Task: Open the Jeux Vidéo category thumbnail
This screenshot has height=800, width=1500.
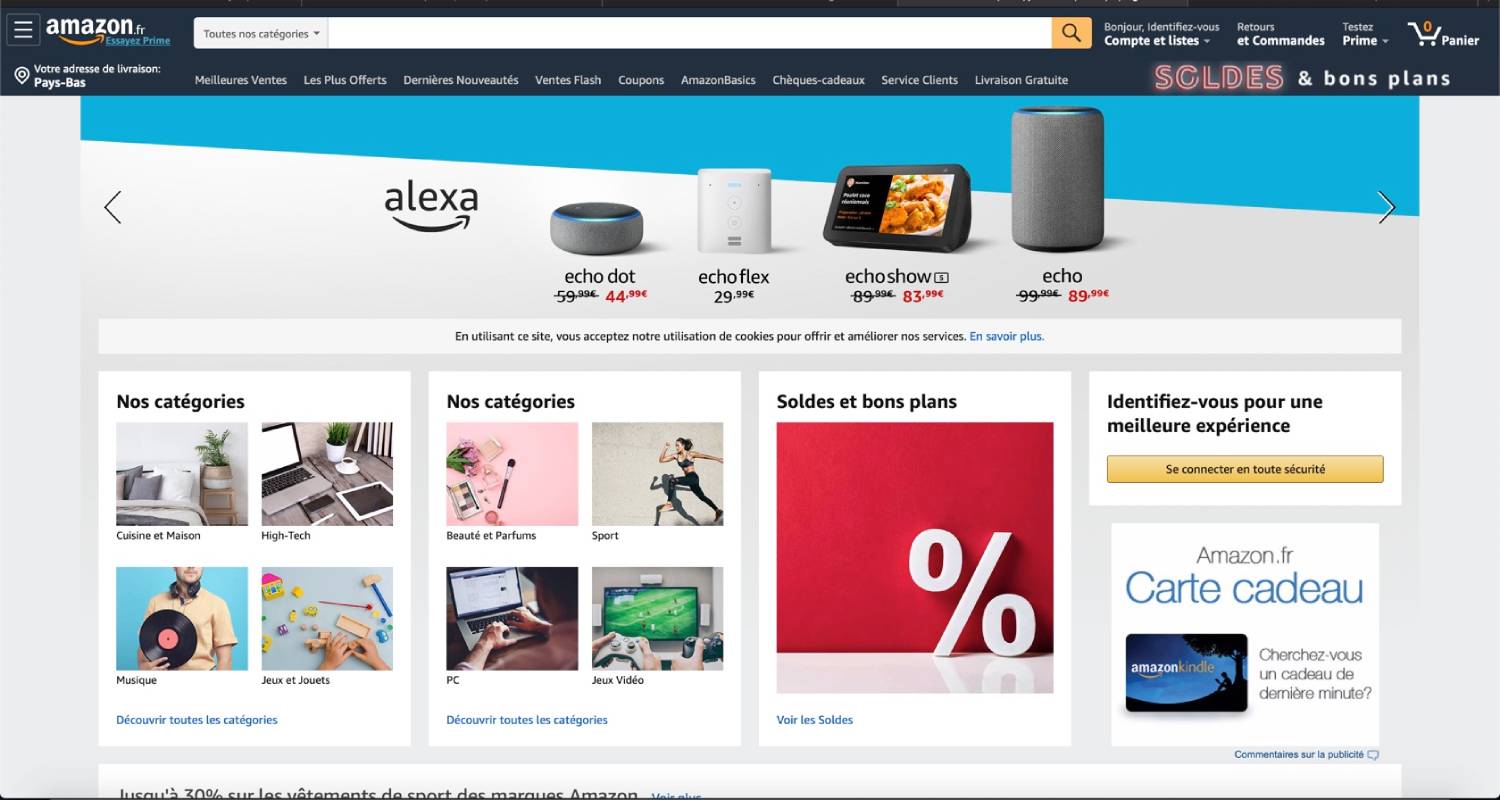Action: (x=657, y=619)
